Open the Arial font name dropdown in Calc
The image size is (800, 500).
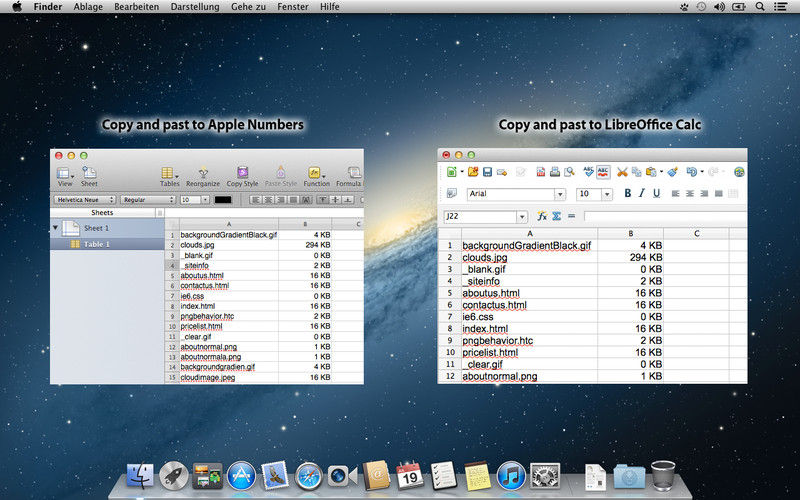point(560,194)
